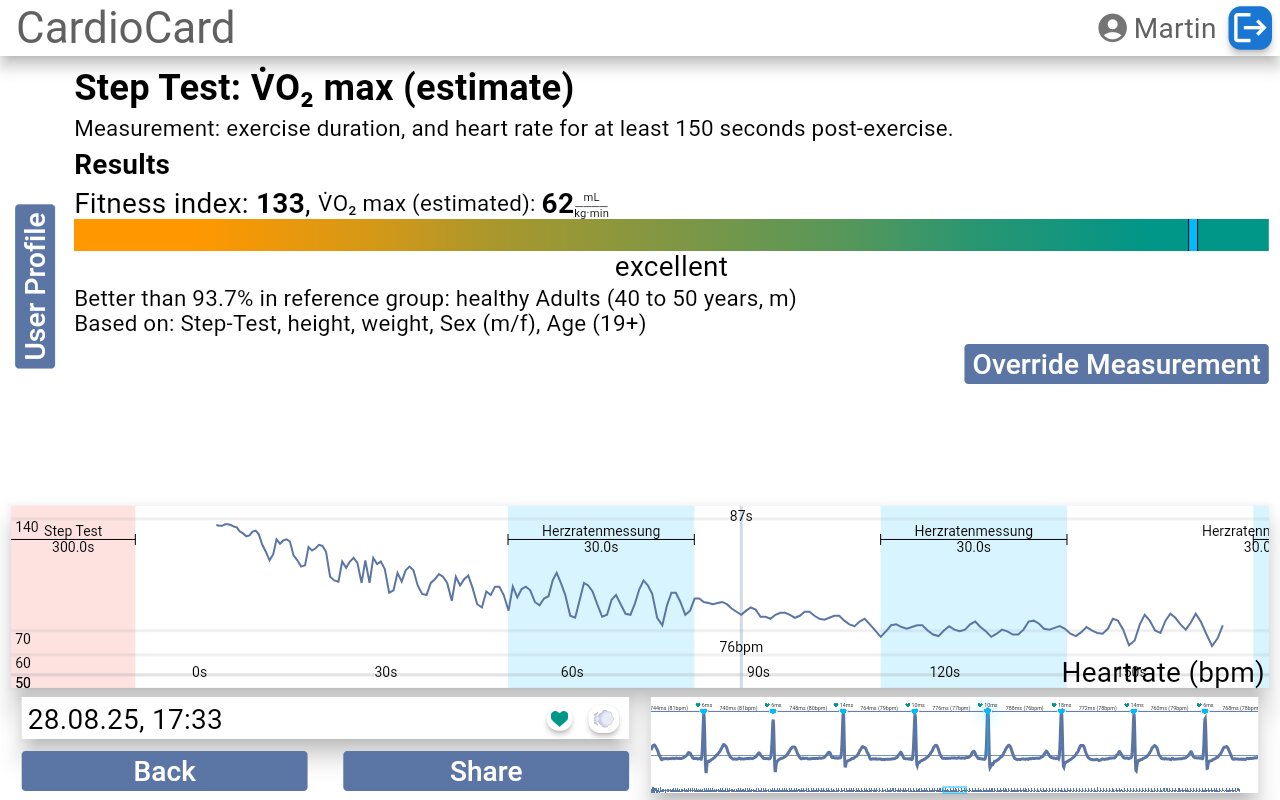Viewport: 1280px width, 800px height.
Task: Open the ECG waveform preview thumbnail
Action: coord(954,743)
